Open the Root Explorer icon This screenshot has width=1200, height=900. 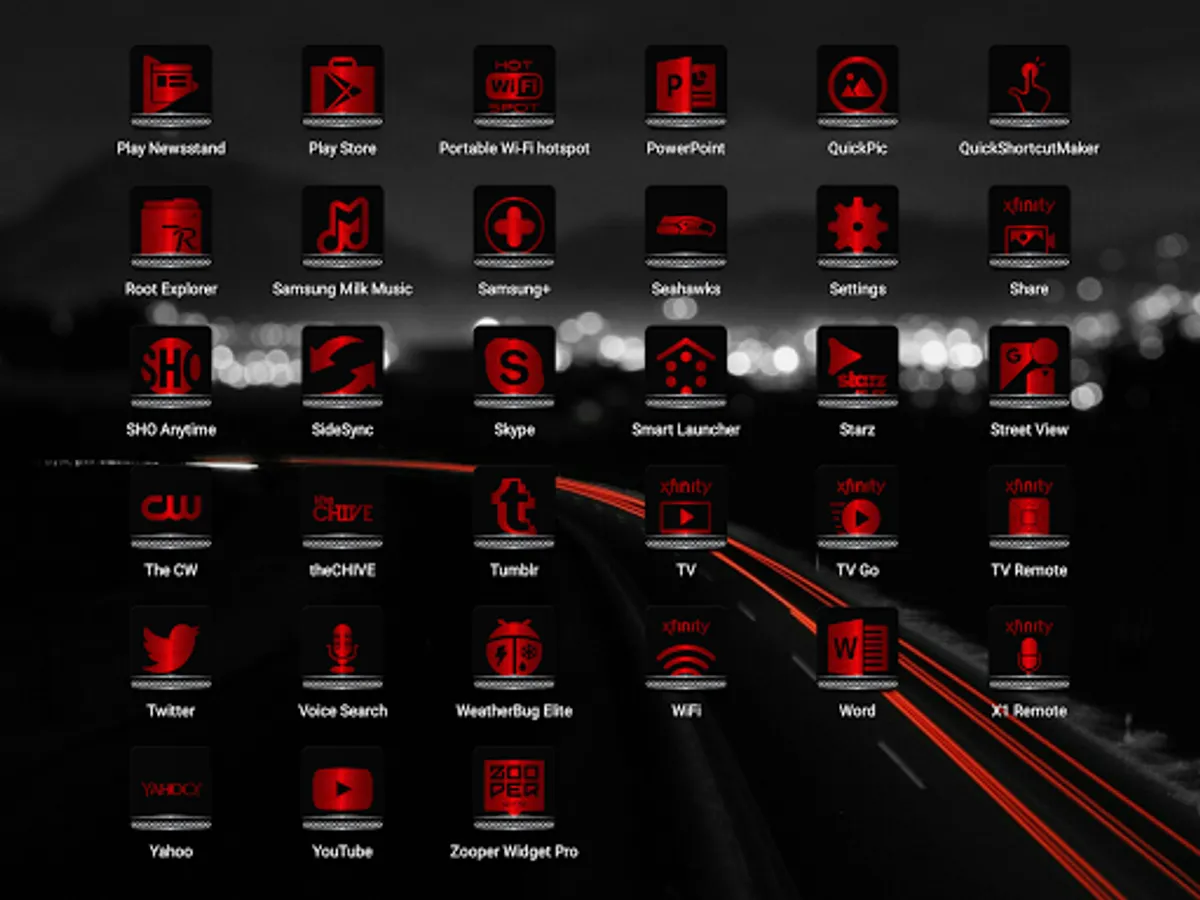click(170, 227)
